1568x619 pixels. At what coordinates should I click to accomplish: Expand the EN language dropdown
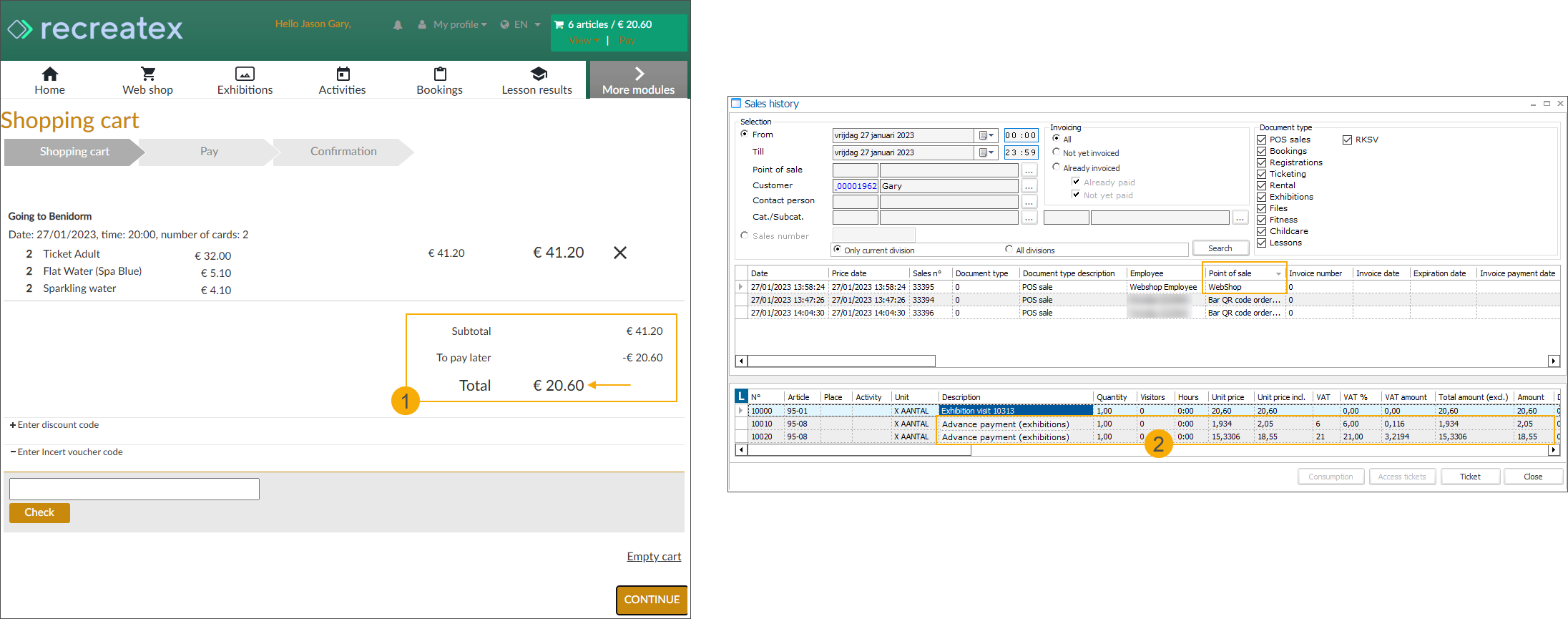pos(521,24)
